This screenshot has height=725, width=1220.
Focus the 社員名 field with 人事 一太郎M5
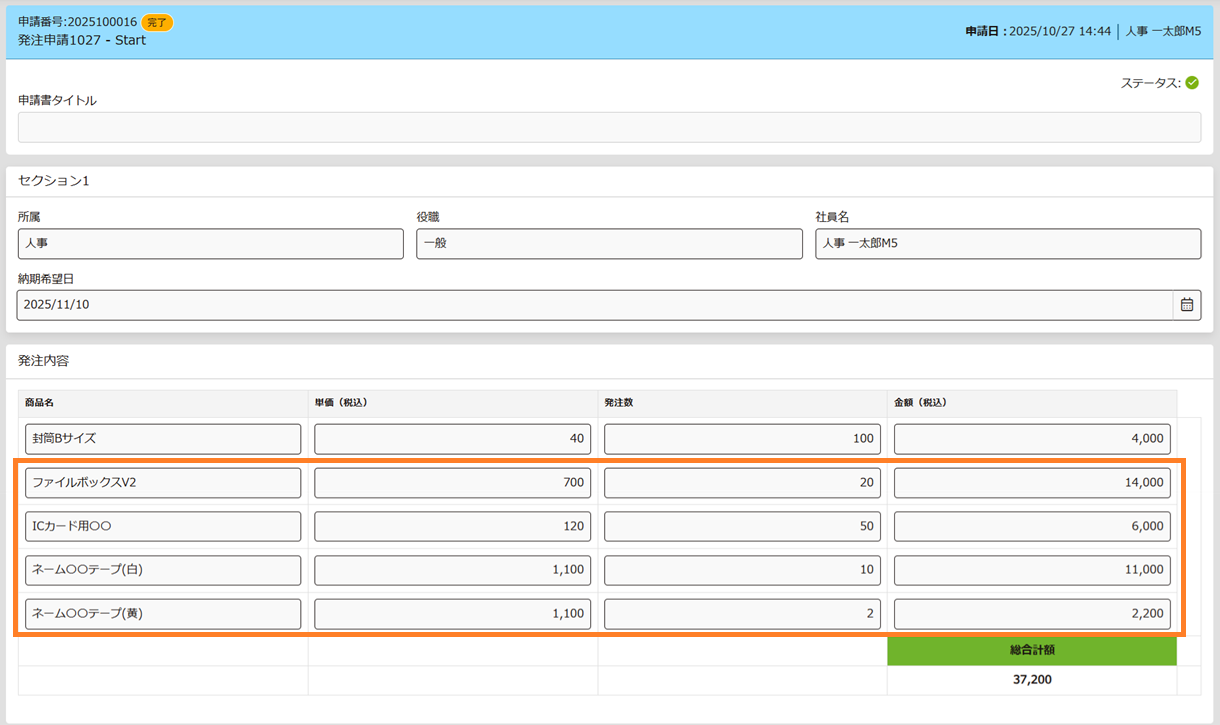1007,244
